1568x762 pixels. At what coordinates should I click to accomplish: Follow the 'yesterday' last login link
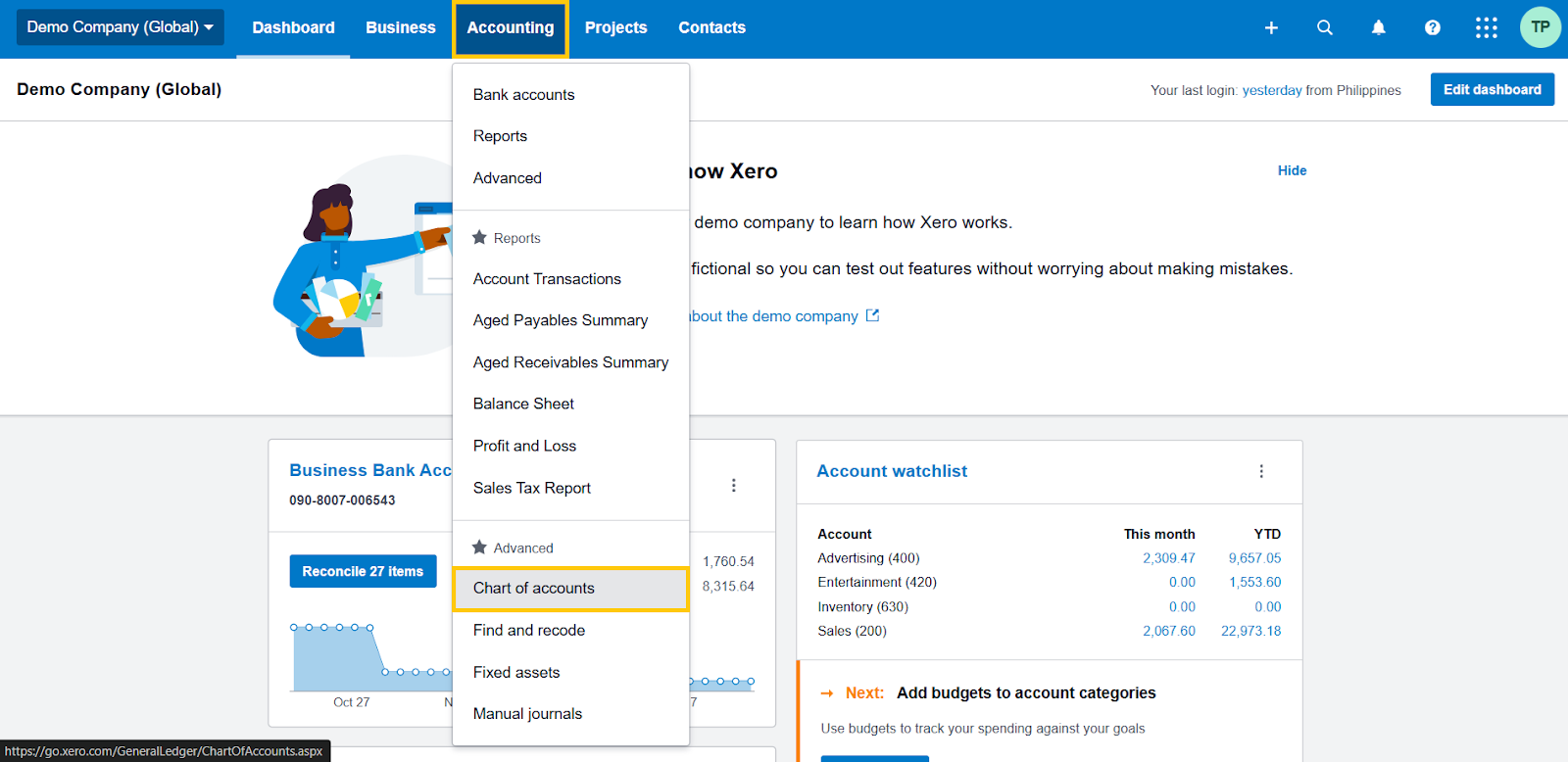point(1272,90)
